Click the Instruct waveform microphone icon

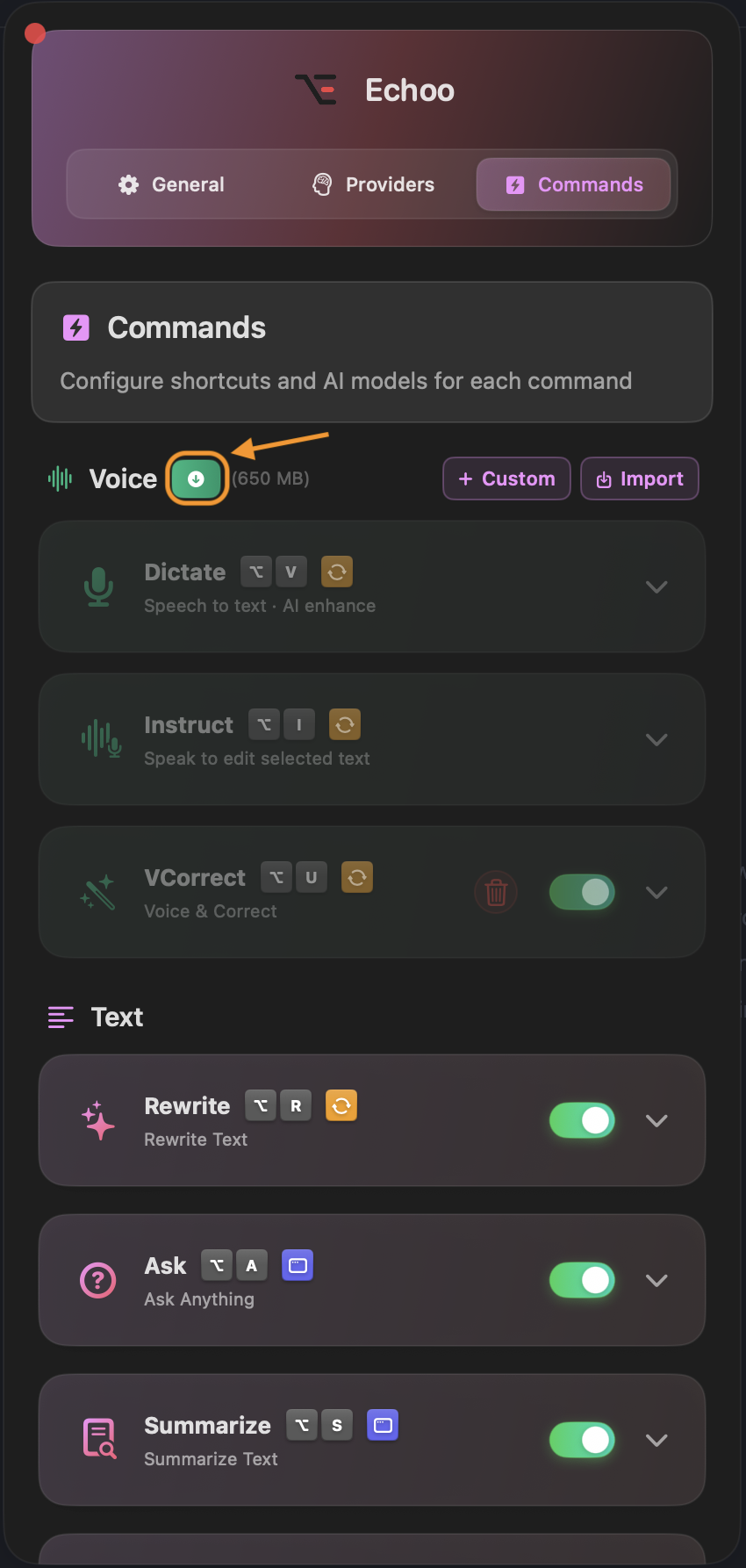tap(98, 739)
